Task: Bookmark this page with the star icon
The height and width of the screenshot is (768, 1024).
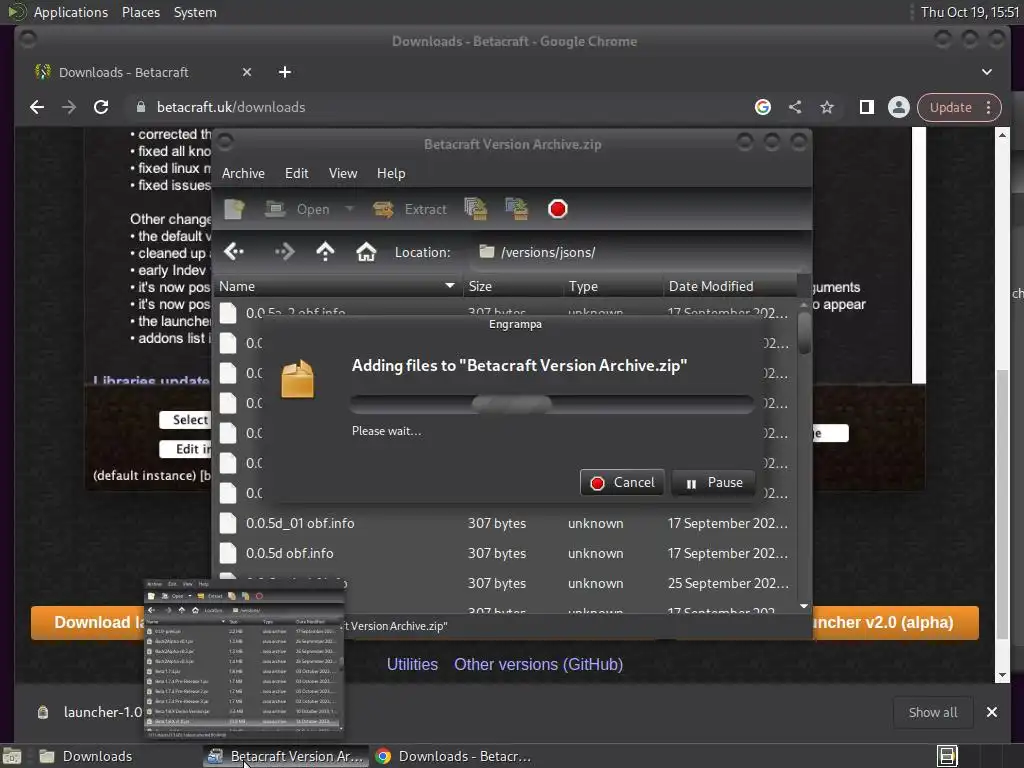Action: click(x=827, y=107)
